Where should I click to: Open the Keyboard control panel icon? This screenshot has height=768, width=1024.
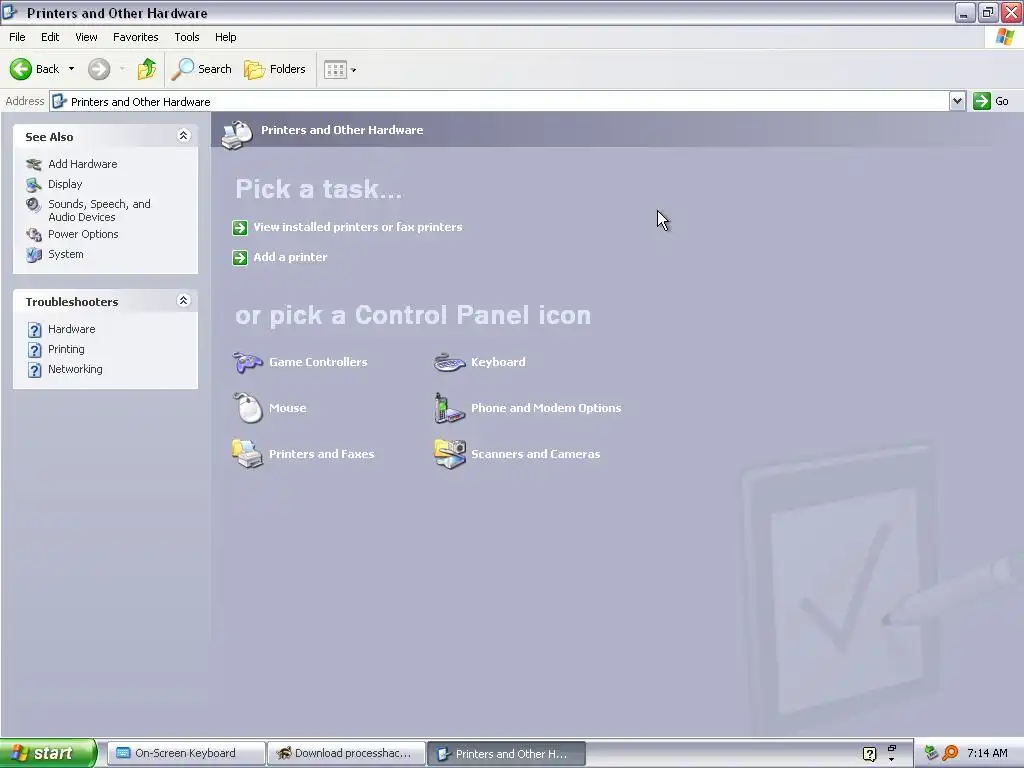click(449, 362)
